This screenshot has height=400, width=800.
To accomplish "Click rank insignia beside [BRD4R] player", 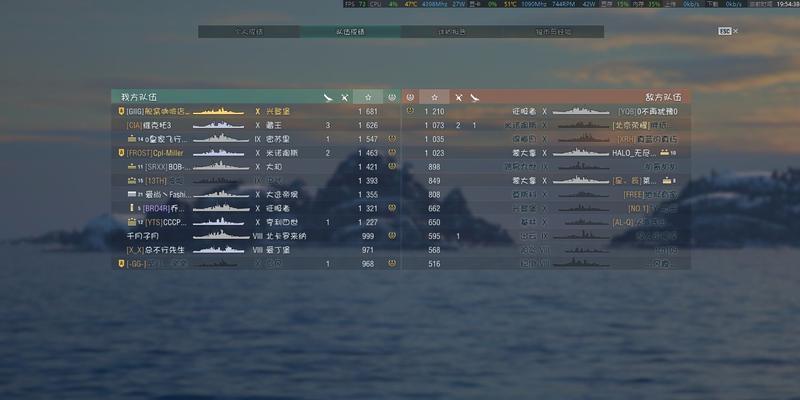I will click(x=132, y=208).
